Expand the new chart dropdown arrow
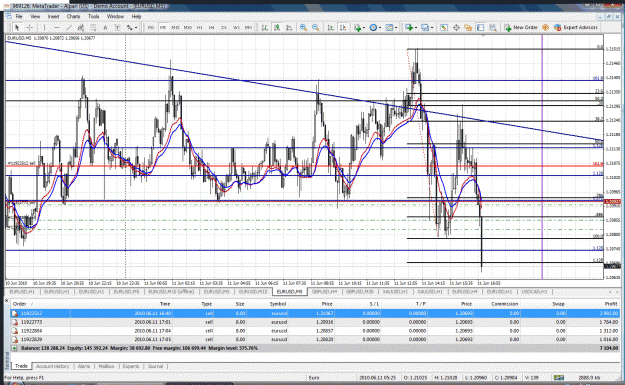The width and height of the screenshot is (625, 385). point(416,28)
